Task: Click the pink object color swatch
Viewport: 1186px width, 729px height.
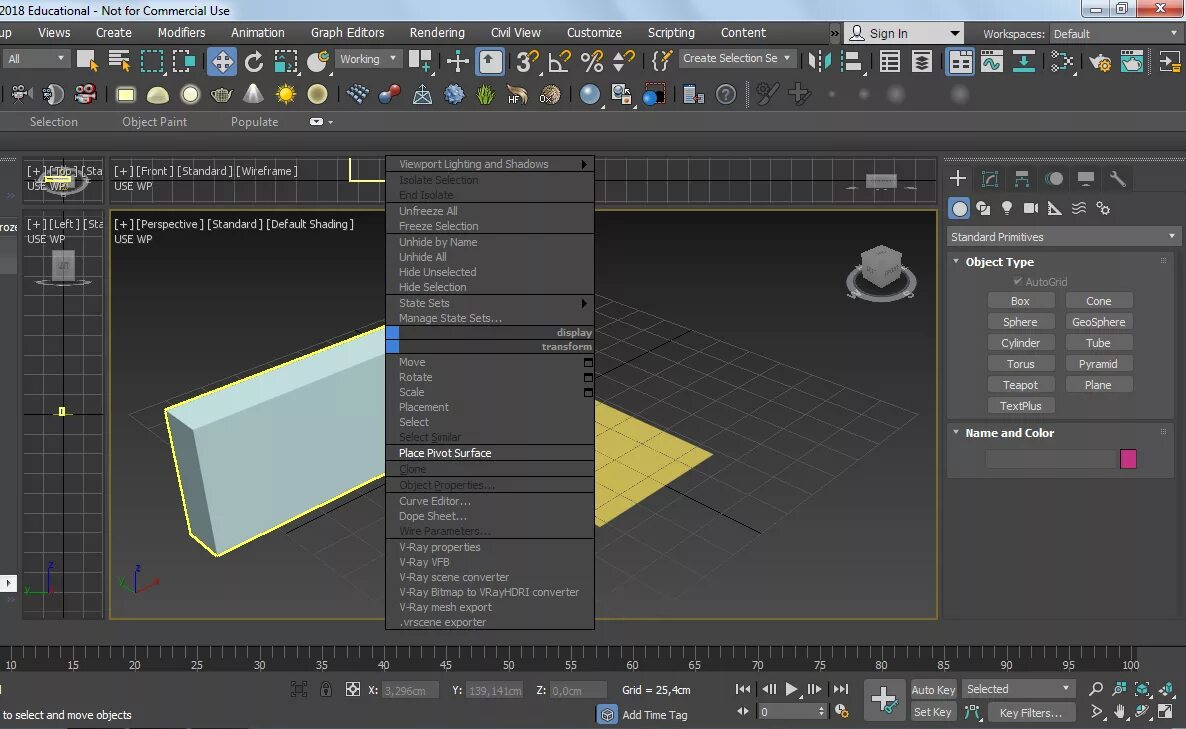Action: coord(1128,459)
